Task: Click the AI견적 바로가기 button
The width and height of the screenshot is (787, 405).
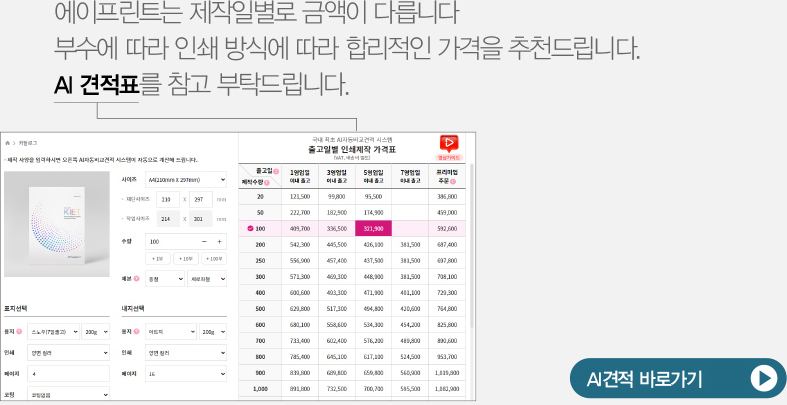Action: 678,378
